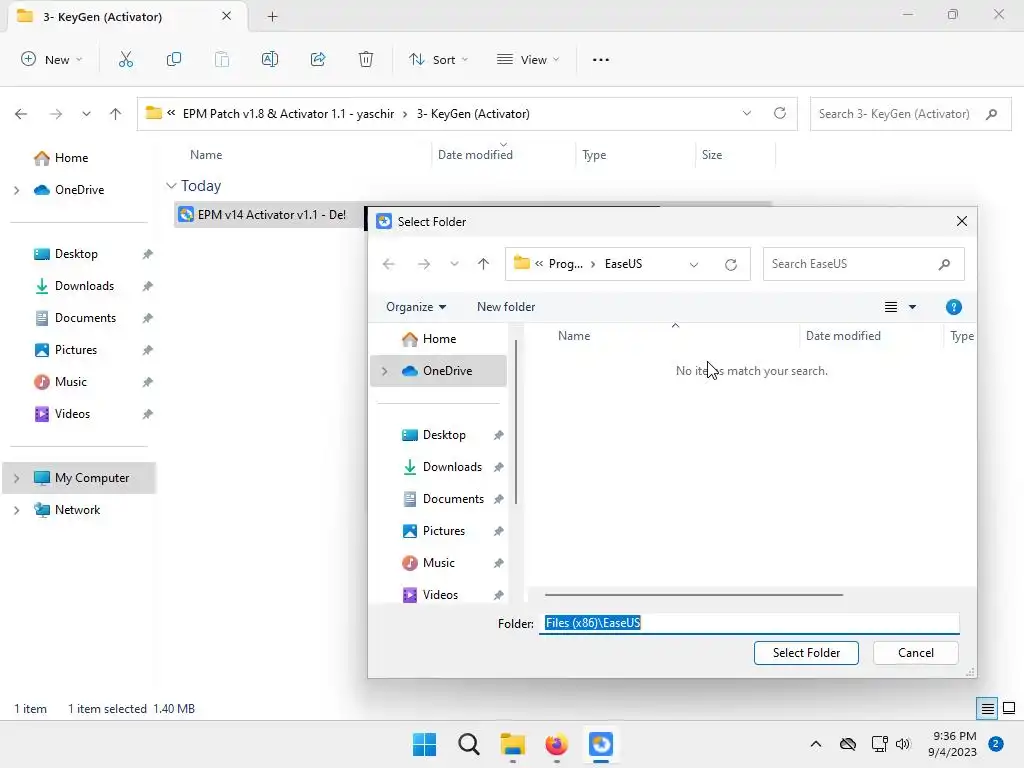Click the Folder path input field

[749, 623]
